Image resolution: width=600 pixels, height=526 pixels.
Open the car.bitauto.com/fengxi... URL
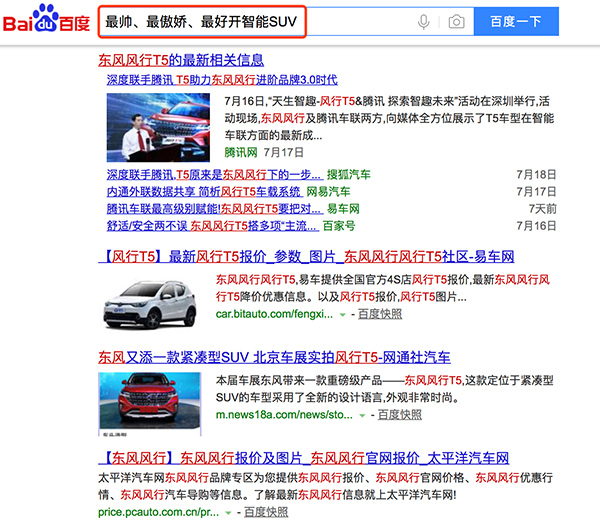click(274, 314)
